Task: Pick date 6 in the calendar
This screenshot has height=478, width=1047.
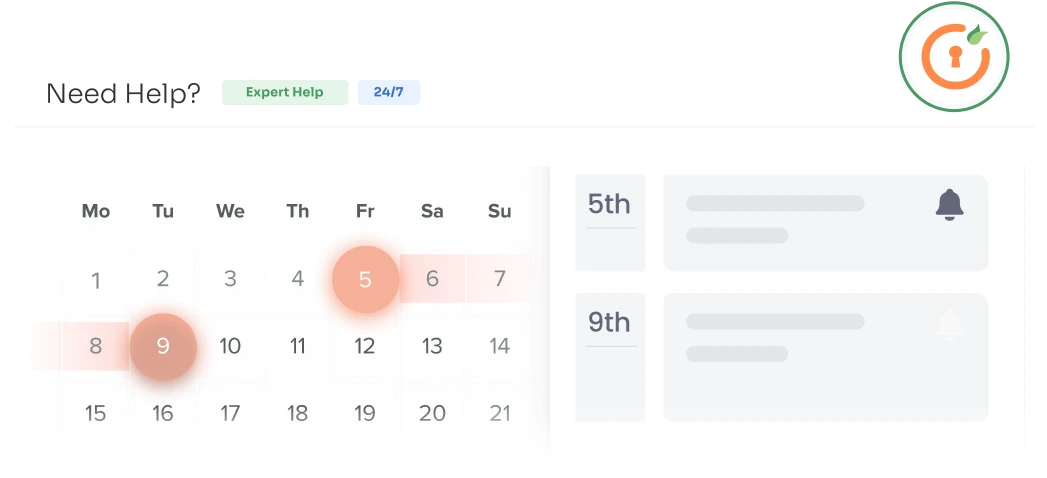Action: click(x=432, y=279)
